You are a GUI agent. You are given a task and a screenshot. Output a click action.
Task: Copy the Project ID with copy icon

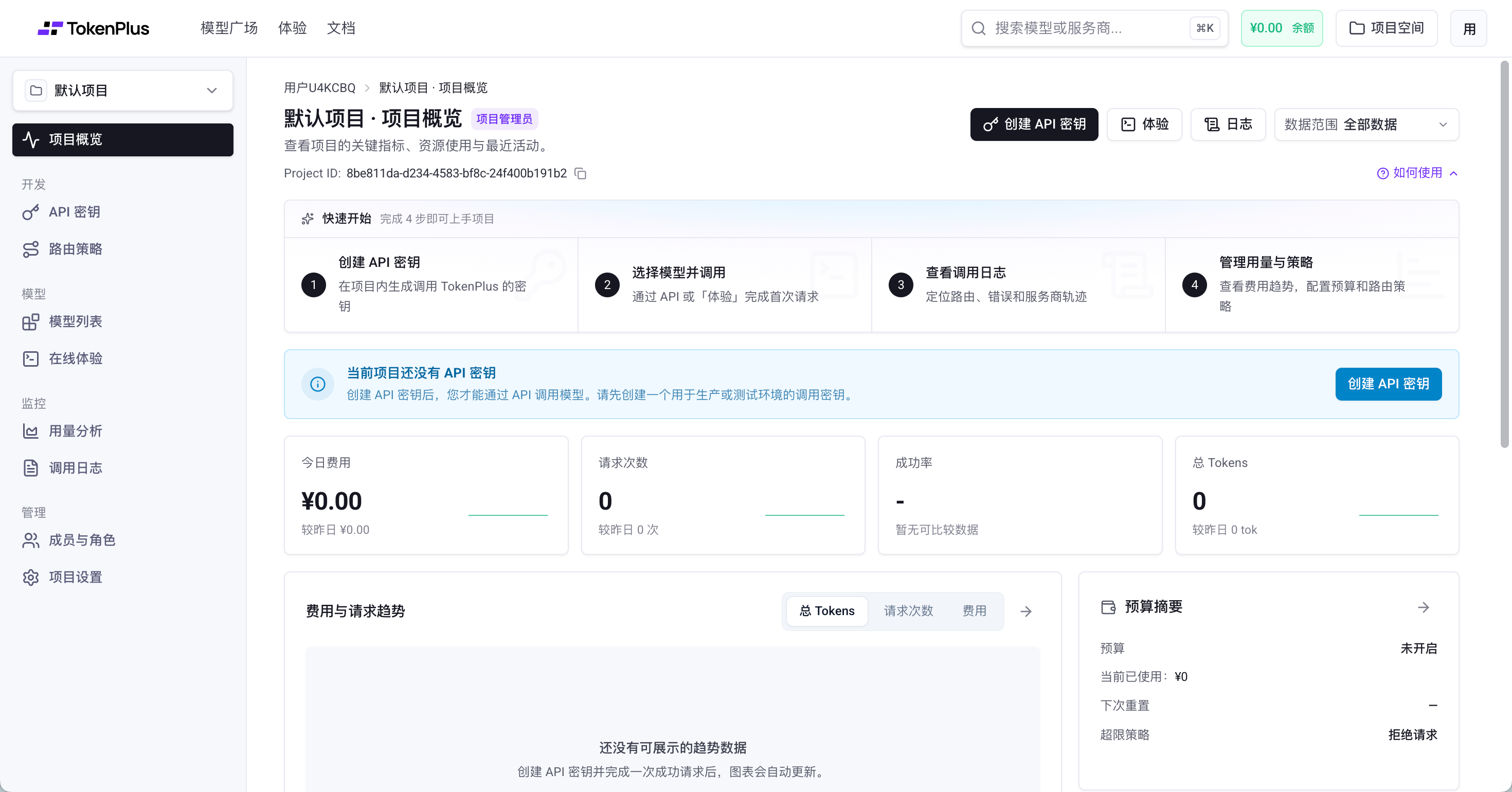click(x=581, y=173)
